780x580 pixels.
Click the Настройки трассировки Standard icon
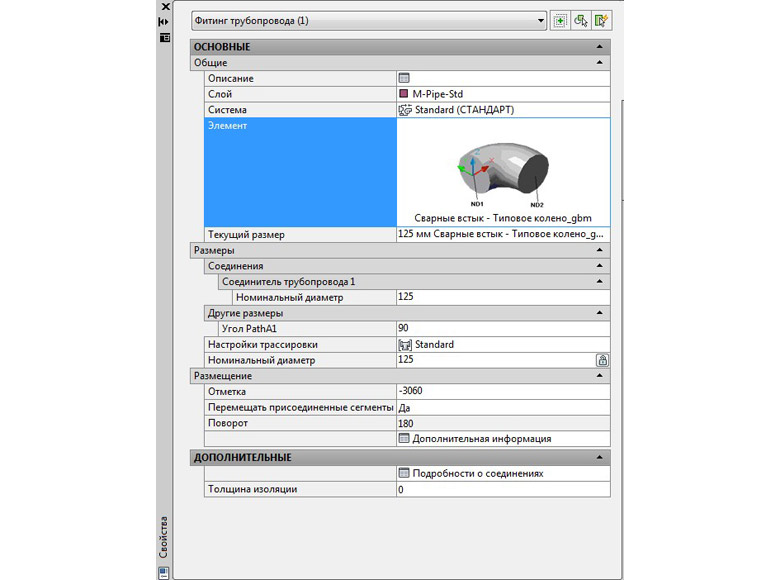(x=405, y=345)
